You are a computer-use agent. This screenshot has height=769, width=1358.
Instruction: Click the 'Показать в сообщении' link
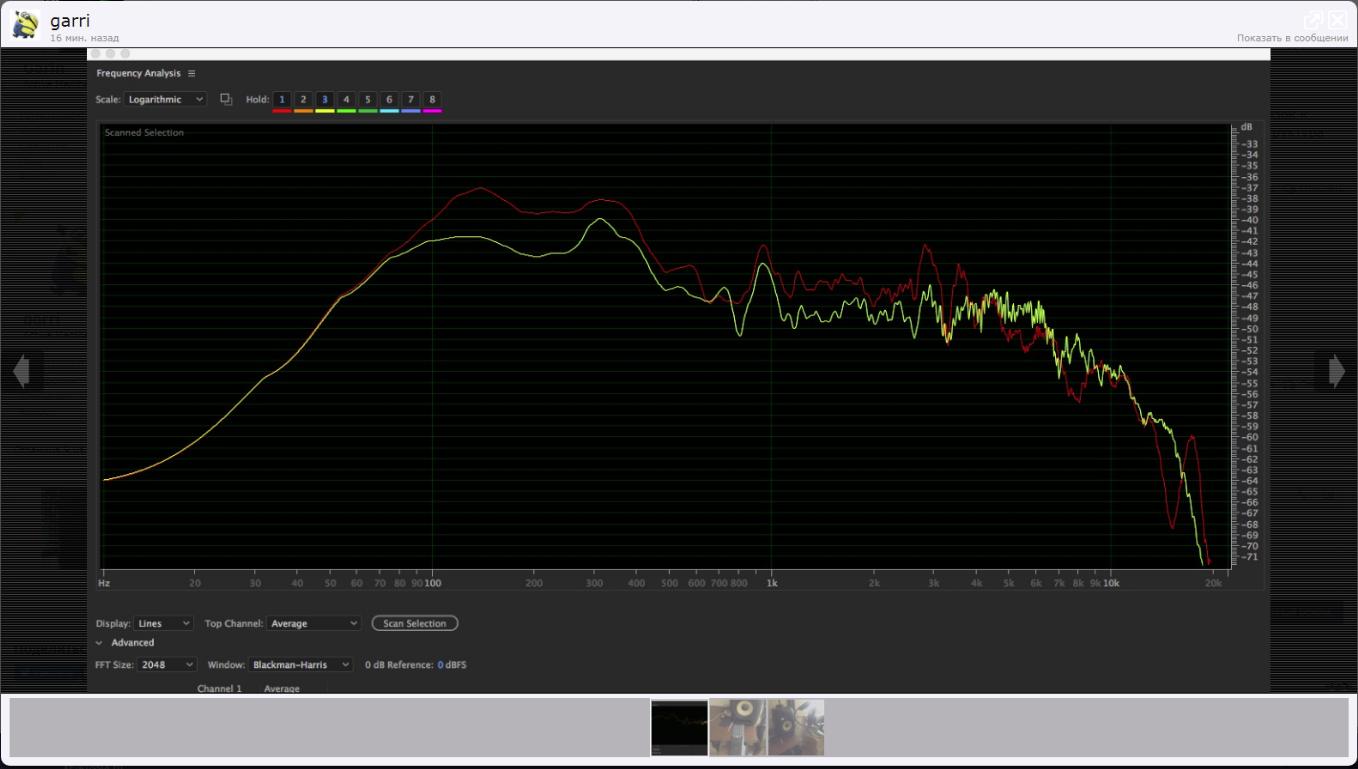point(1292,38)
